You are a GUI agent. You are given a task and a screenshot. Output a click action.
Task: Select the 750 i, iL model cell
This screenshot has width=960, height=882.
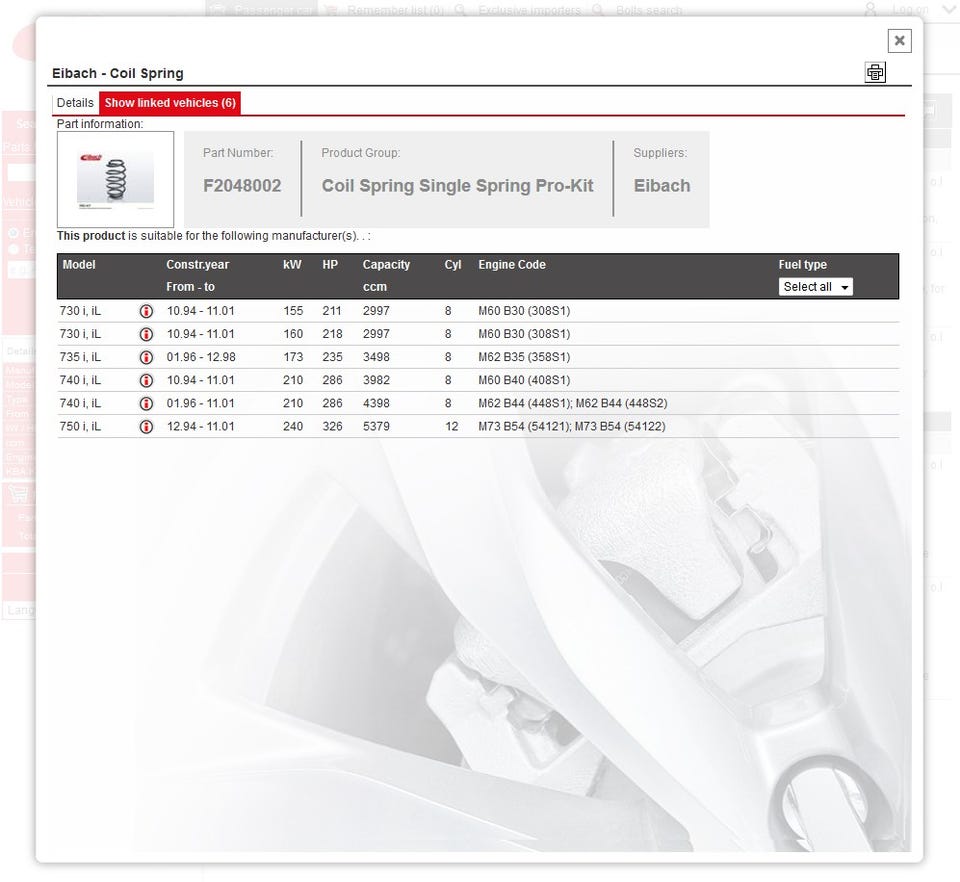80,426
